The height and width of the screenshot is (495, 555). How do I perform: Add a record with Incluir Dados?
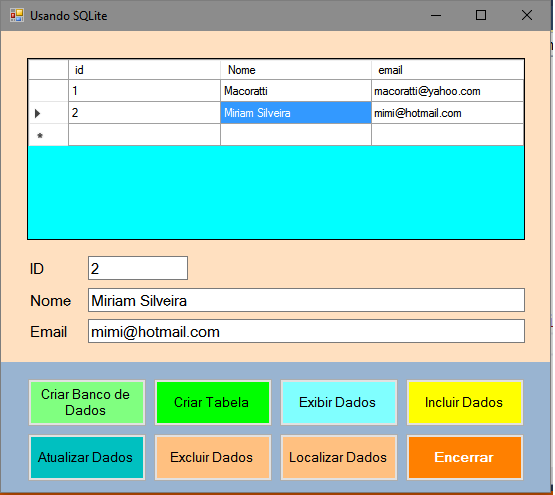pyautogui.click(x=465, y=403)
